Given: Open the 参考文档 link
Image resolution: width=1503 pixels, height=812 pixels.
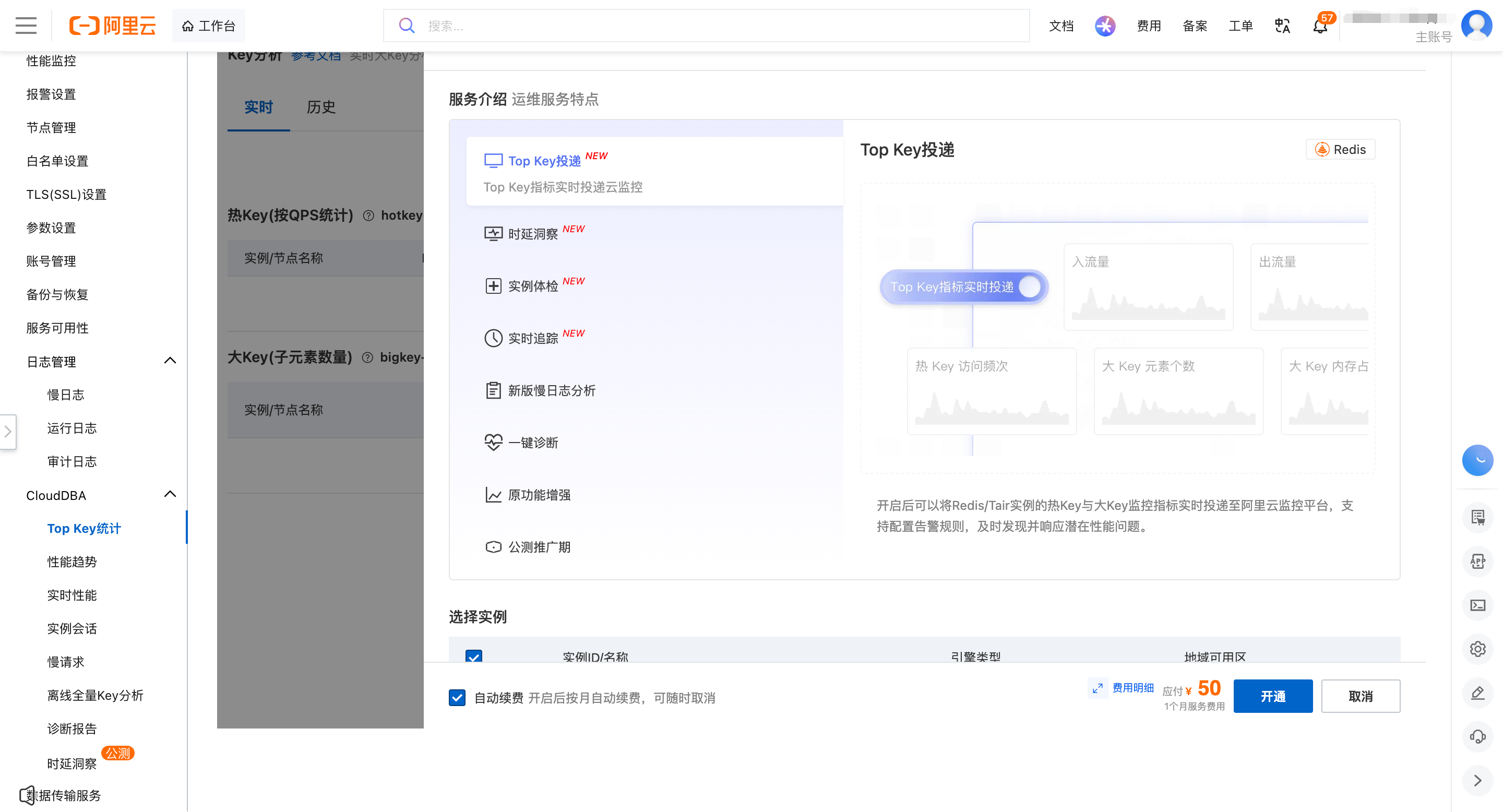Looking at the screenshot, I should [x=316, y=56].
